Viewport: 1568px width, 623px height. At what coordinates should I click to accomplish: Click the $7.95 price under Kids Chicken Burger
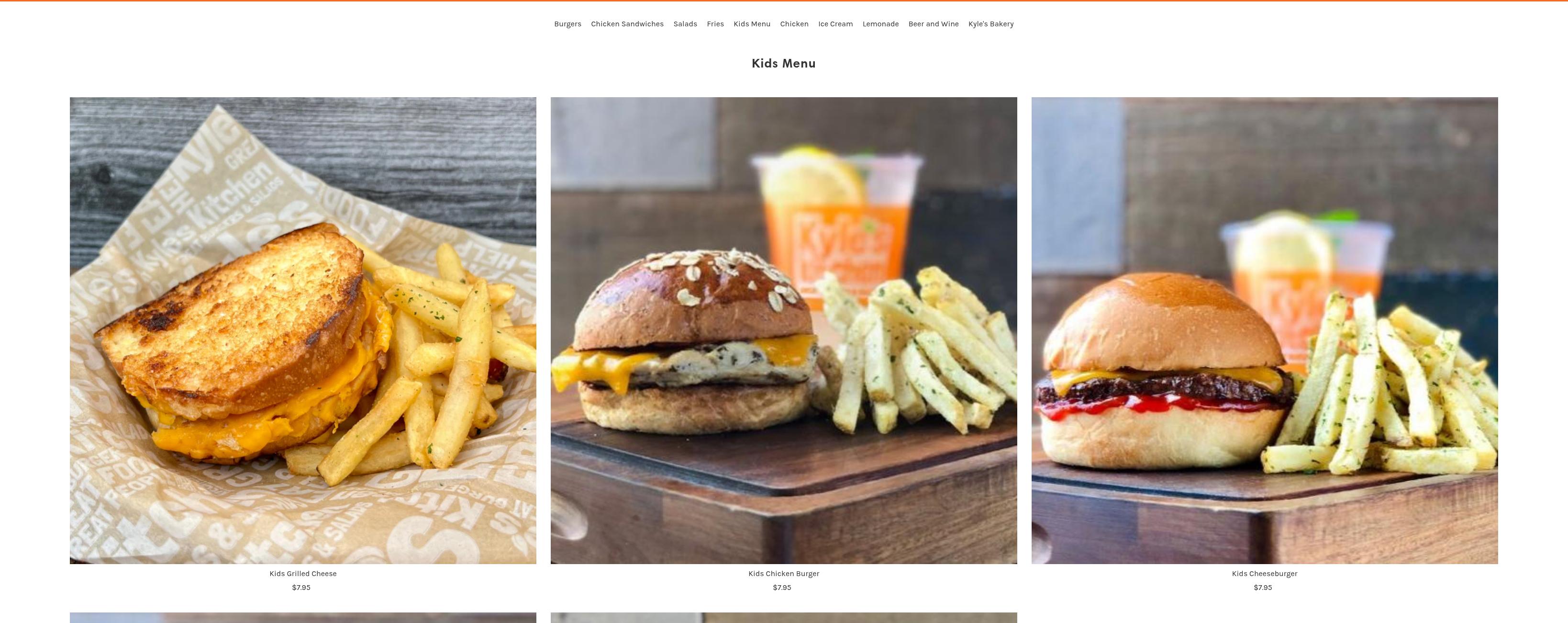(x=782, y=588)
